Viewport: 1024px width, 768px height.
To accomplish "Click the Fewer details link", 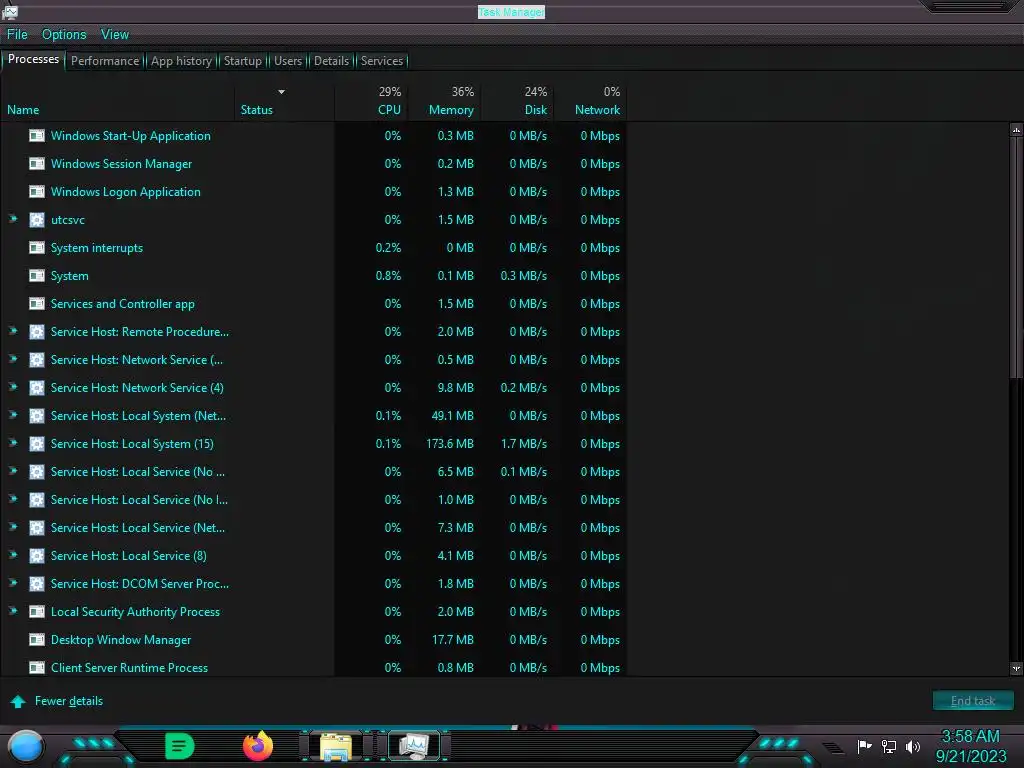I will tap(69, 701).
